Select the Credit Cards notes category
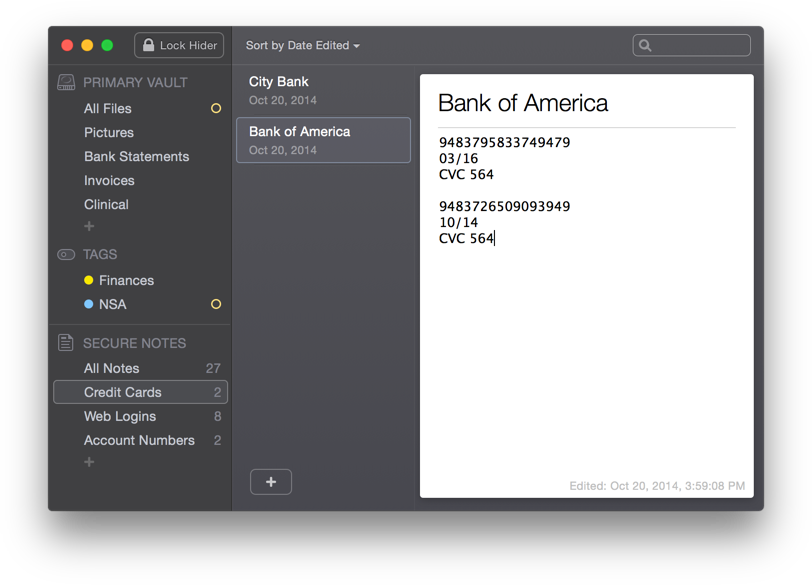This screenshot has height=585, width=812. (x=140, y=392)
